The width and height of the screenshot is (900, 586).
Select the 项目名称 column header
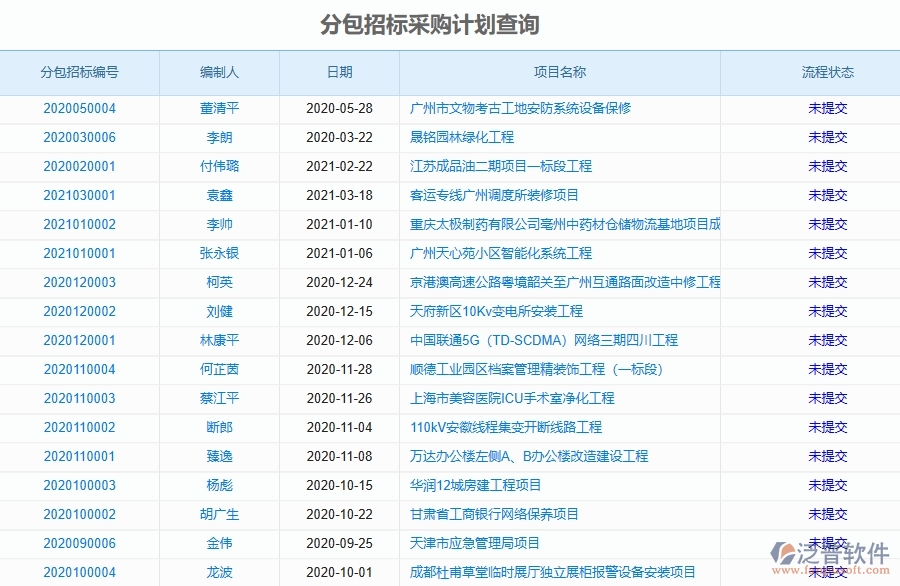[560, 72]
